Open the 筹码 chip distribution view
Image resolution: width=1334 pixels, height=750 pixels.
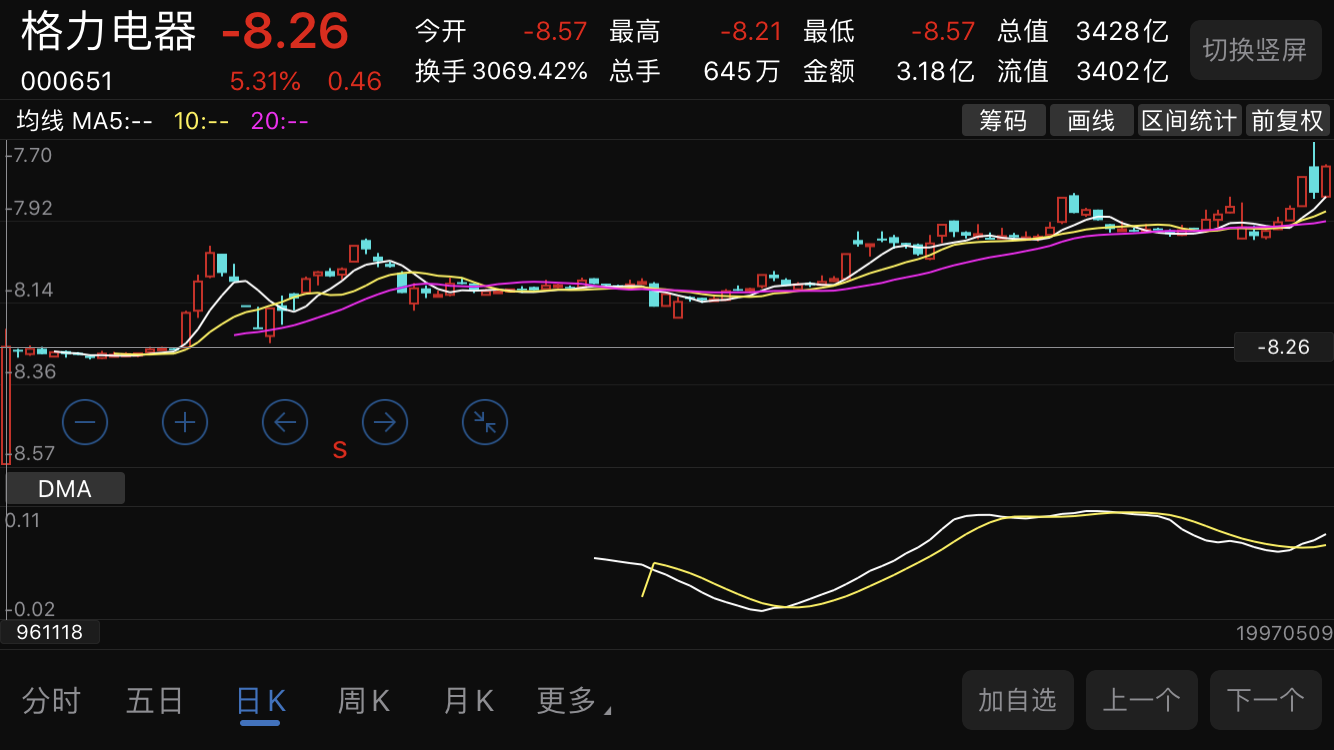(x=1003, y=120)
